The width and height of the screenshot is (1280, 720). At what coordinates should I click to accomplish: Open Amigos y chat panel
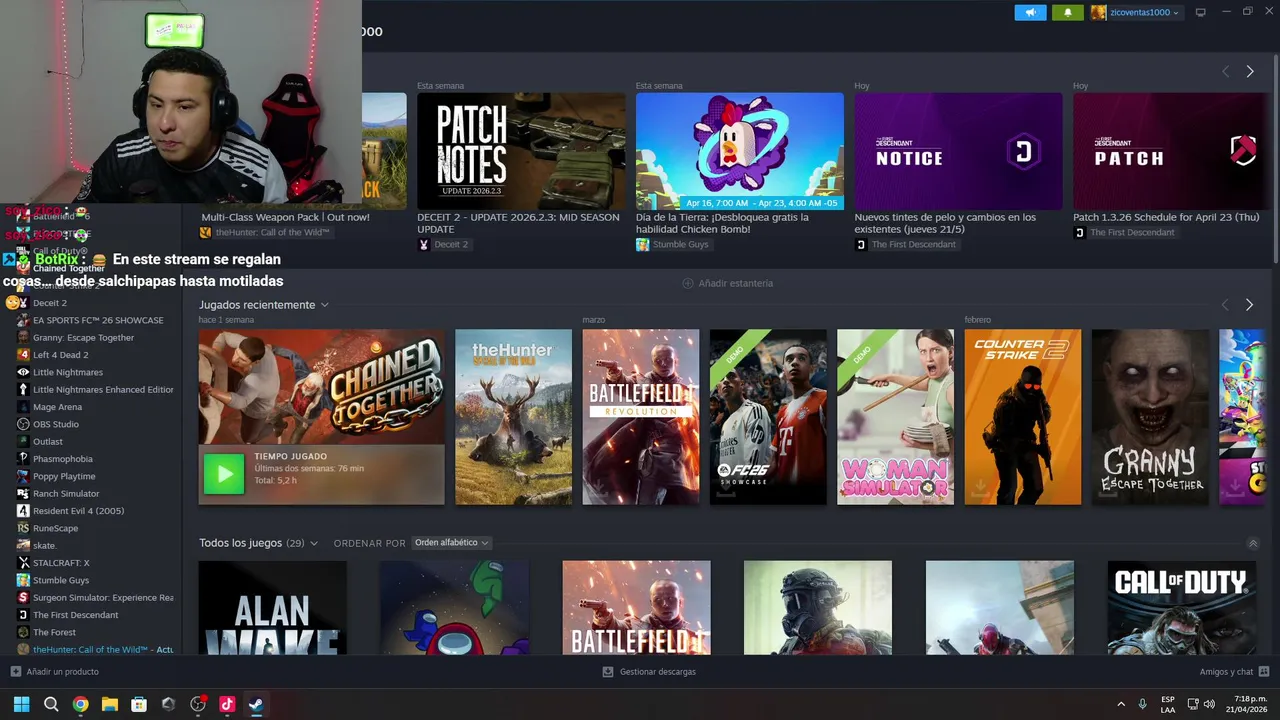[x=1234, y=672]
